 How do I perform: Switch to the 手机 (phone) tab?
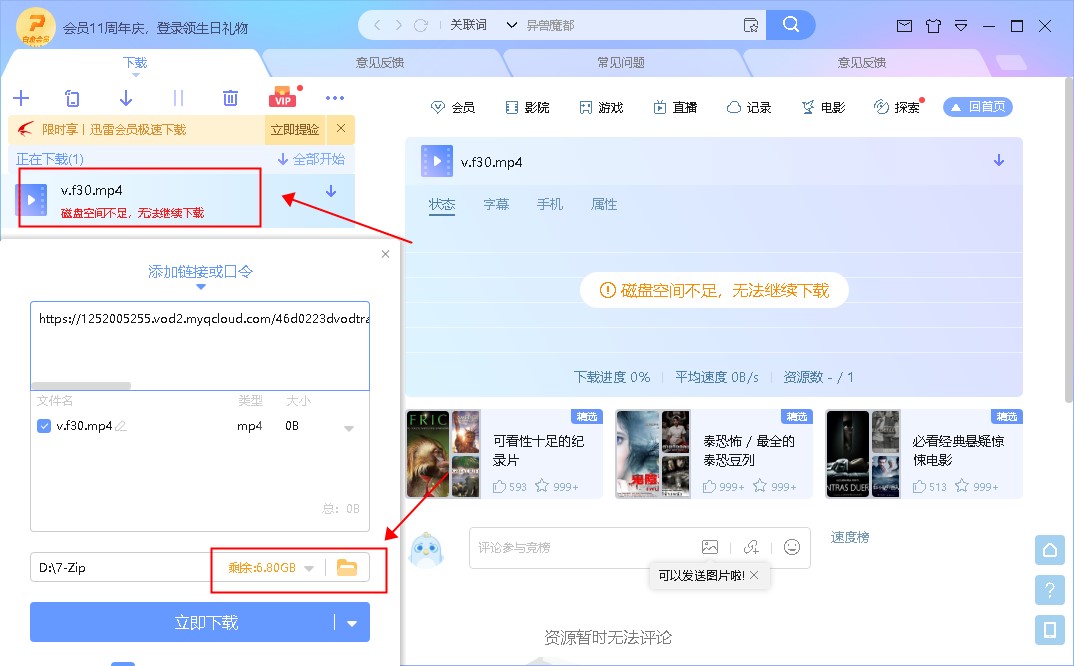550,203
